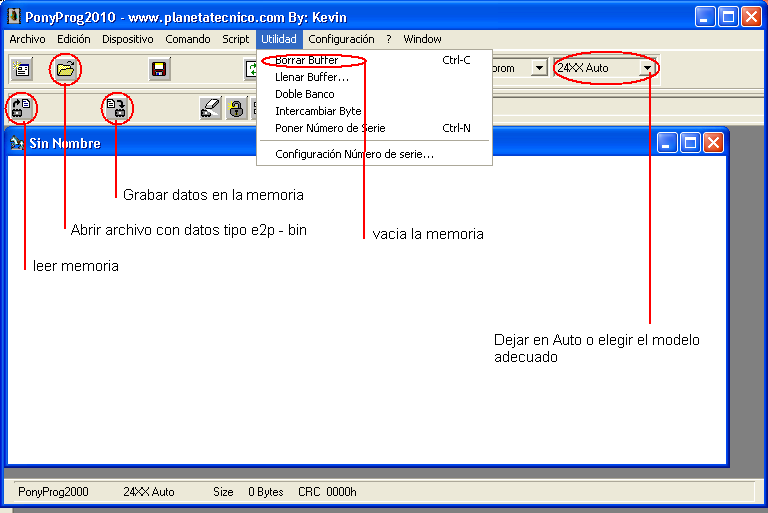Select Borrar Buffer from the menu
The image size is (768, 513).
[x=306, y=60]
